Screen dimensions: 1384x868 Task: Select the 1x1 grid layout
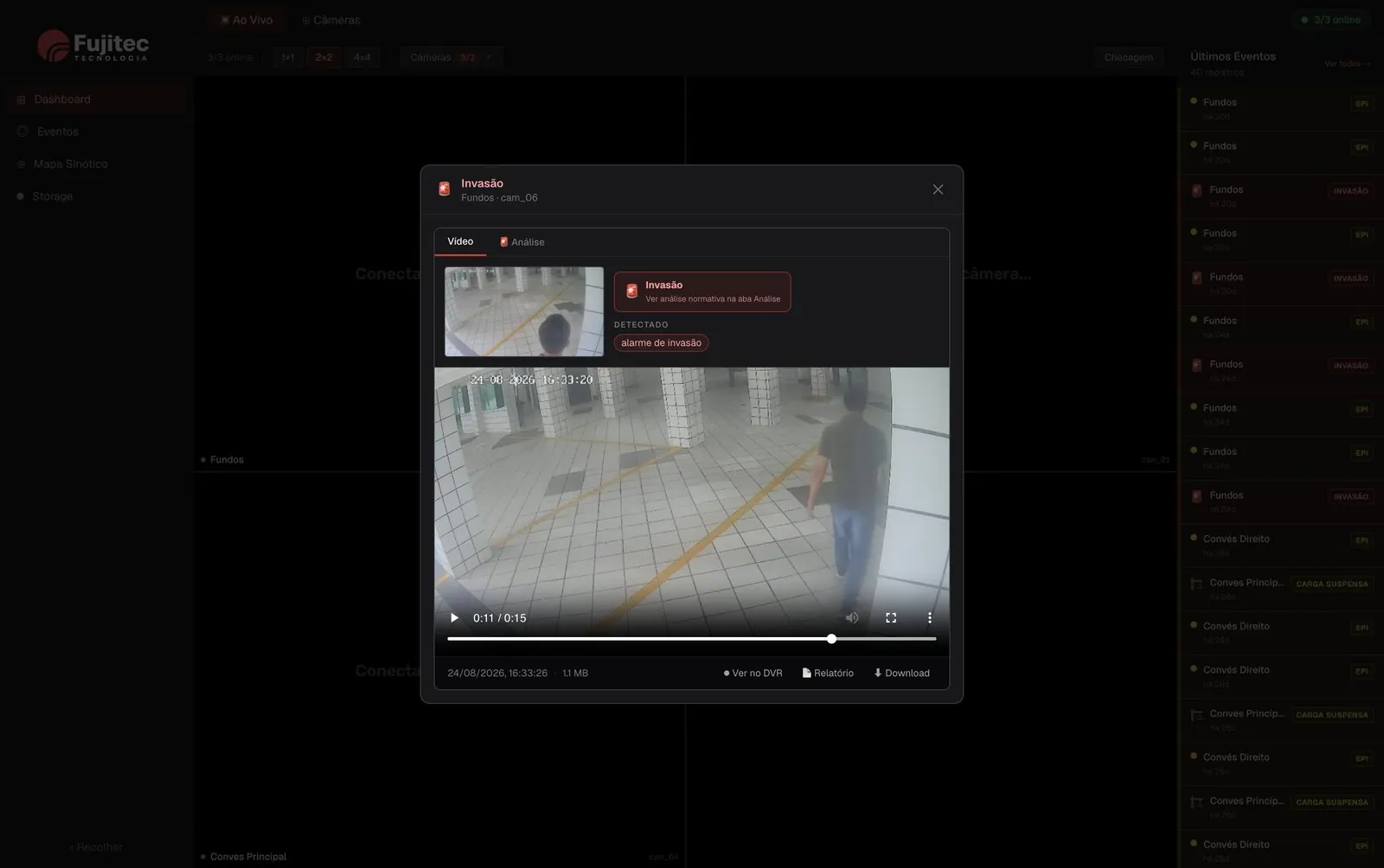coord(288,57)
